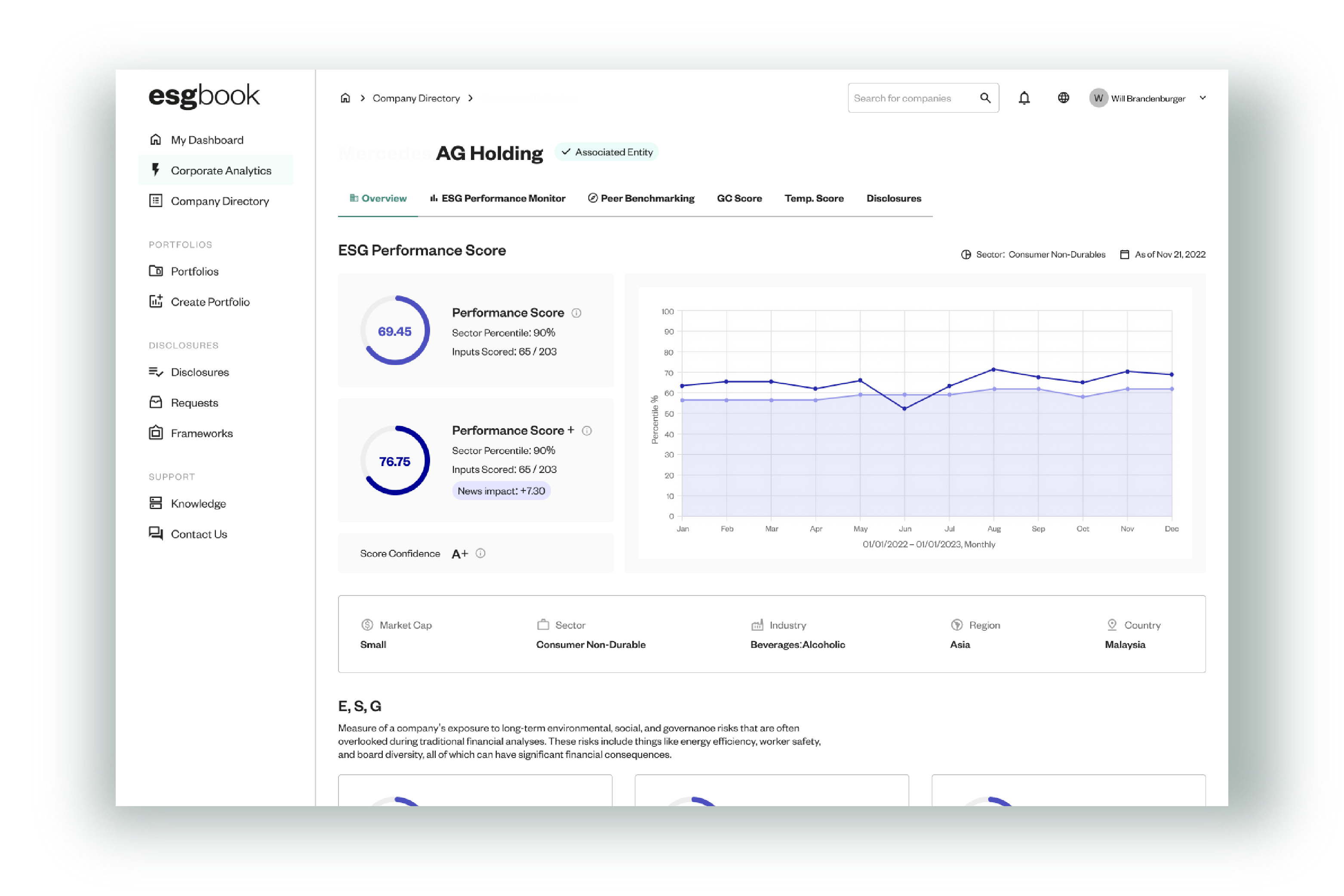Click the Create Portfolio chart icon
This screenshot has height=896, width=1344.
click(156, 301)
